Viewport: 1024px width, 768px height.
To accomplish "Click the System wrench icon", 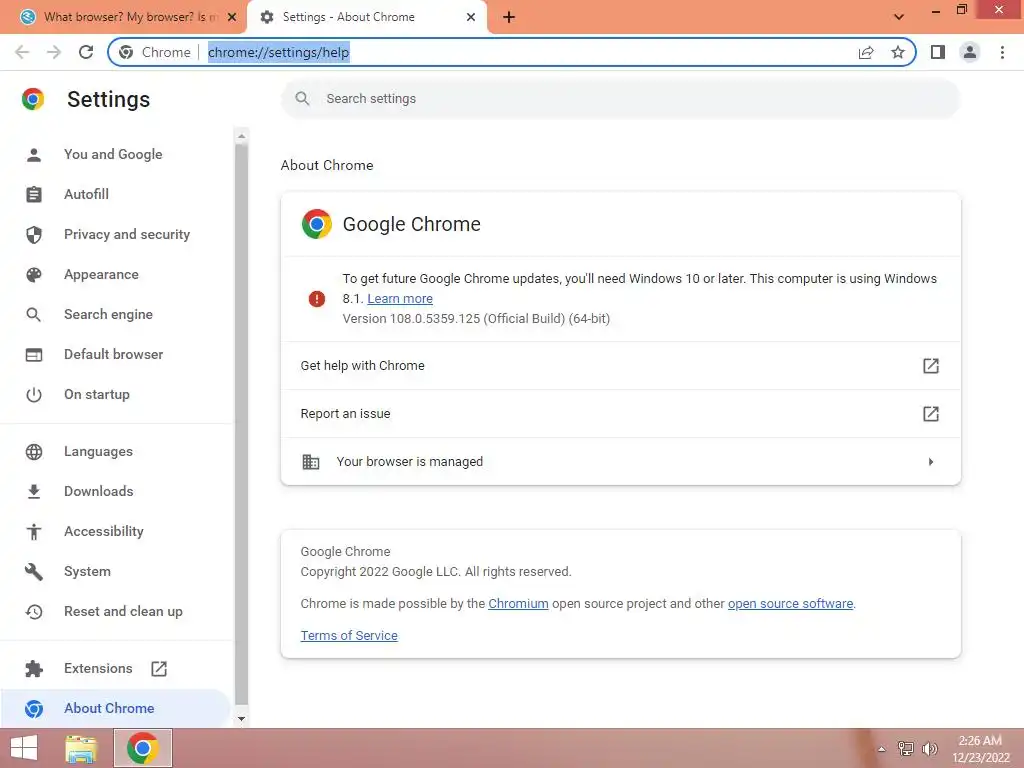I will [33, 571].
